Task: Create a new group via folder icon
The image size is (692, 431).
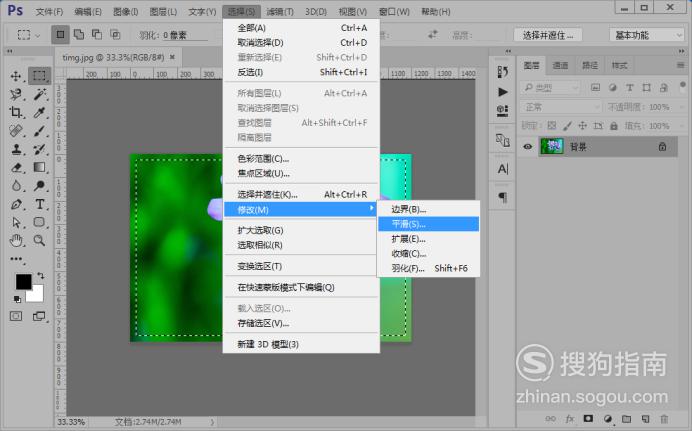Action: coord(625,419)
